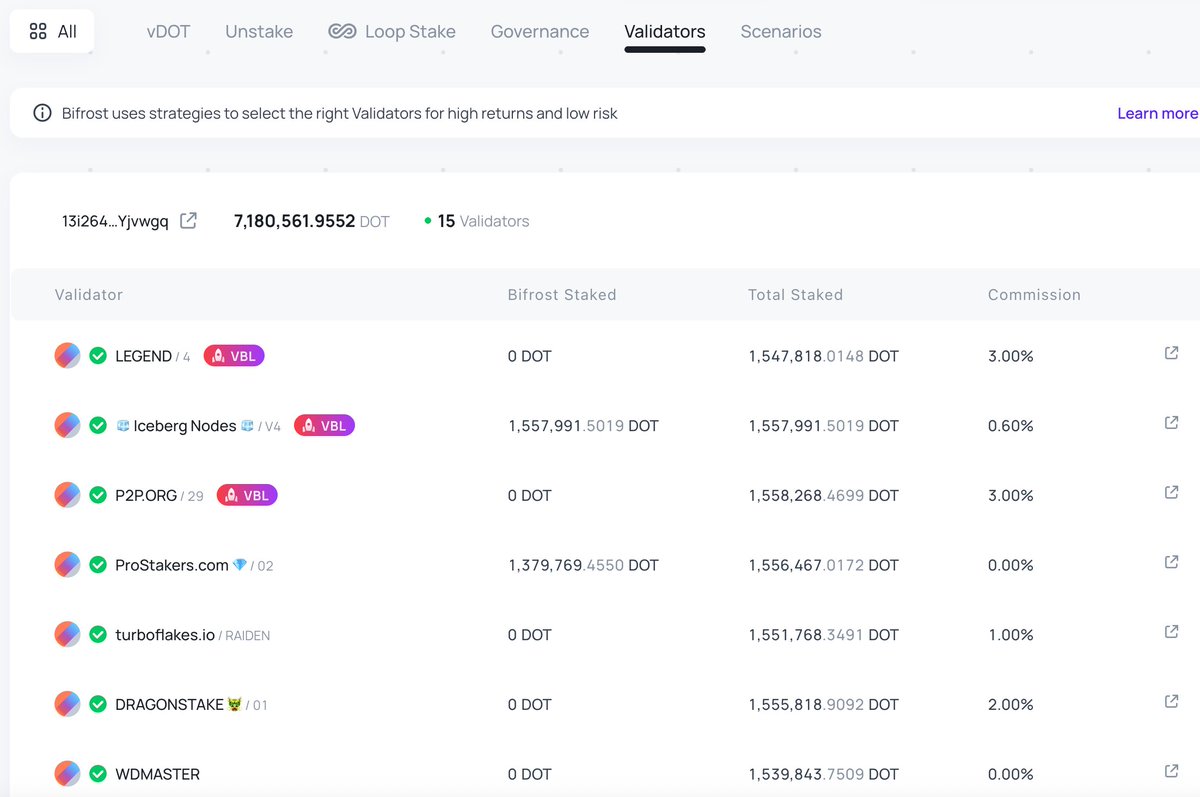This screenshot has height=797, width=1200.
Task: Click the 1,558,268.4699 DOT Total Staked value
Action: pos(823,495)
